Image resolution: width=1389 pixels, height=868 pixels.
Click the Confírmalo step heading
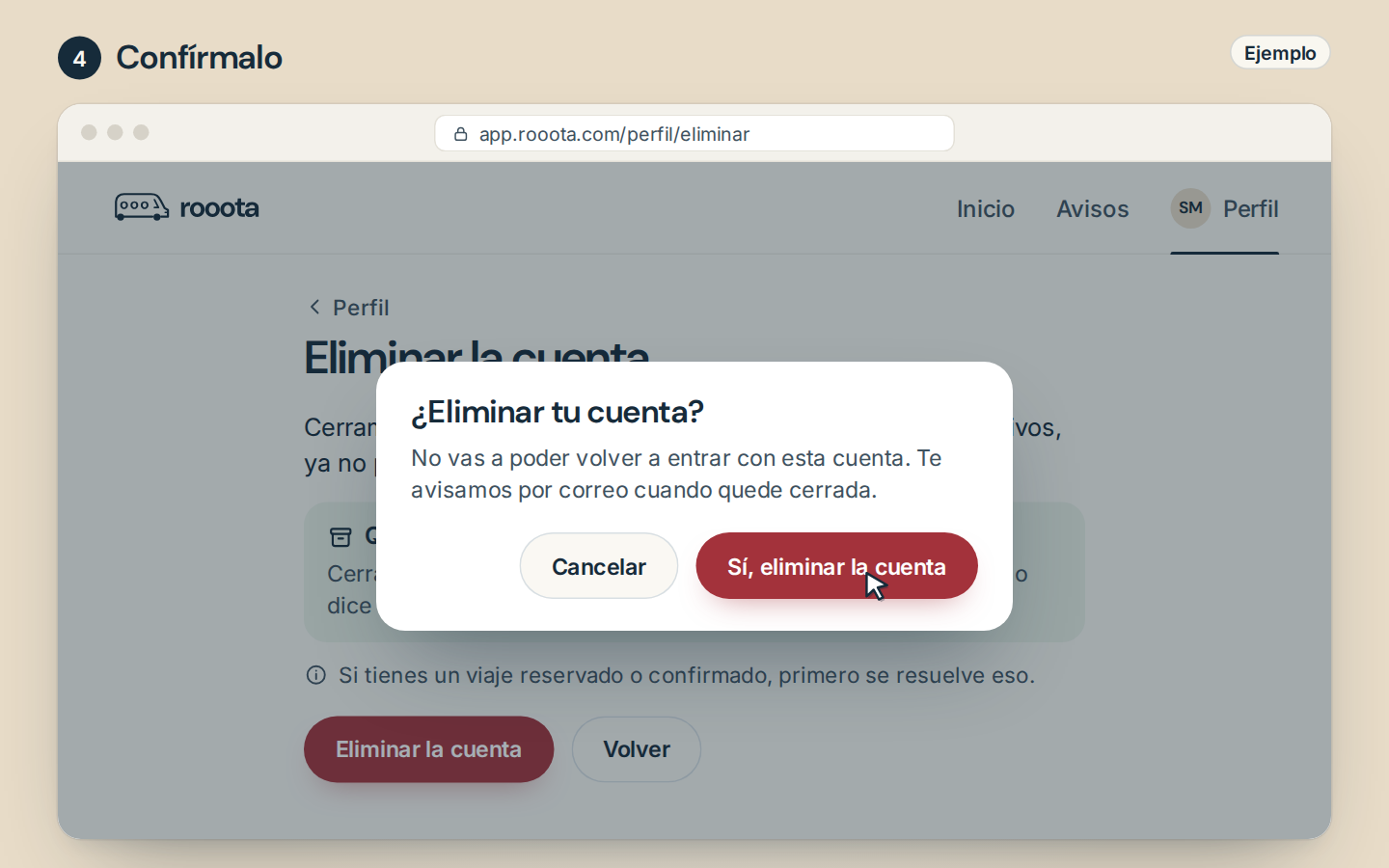[x=200, y=58]
